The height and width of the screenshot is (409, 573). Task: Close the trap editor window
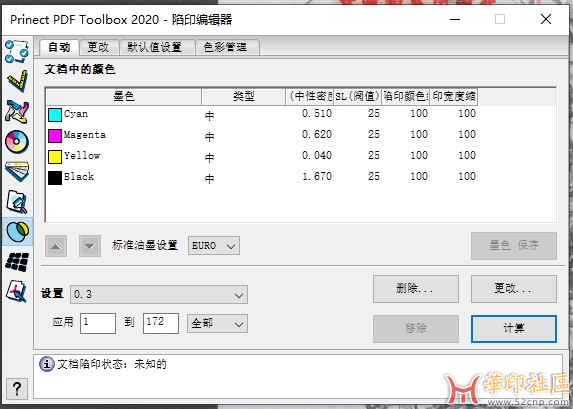point(546,19)
